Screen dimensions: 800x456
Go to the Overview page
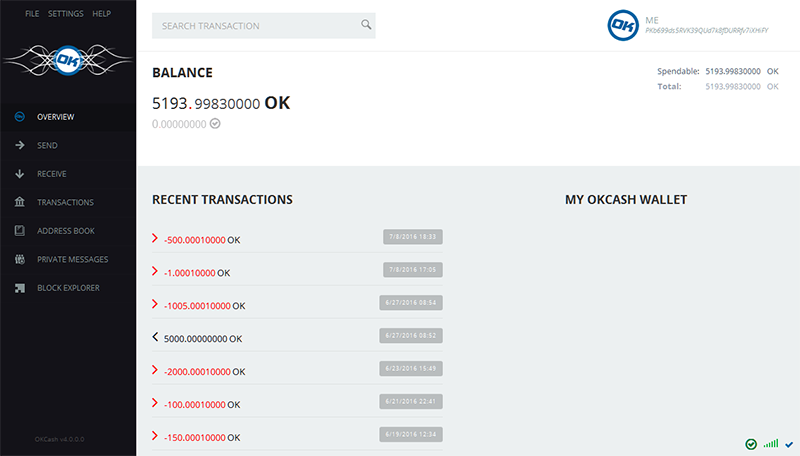click(68, 117)
